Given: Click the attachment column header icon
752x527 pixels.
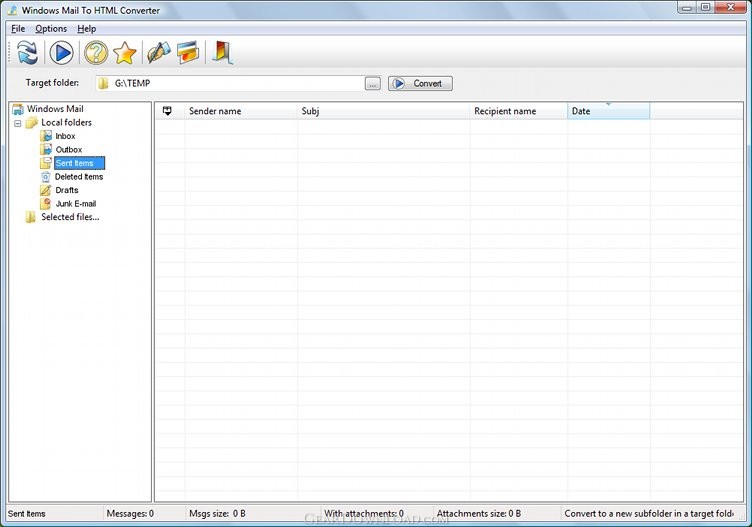Looking at the screenshot, I should (167, 111).
